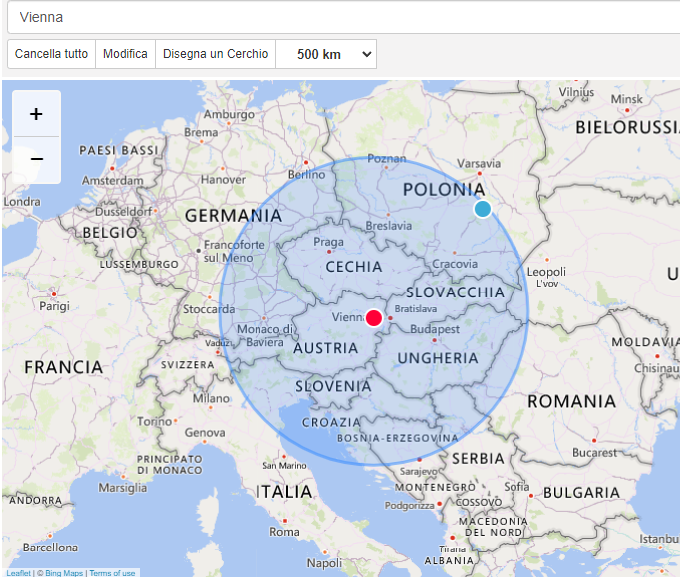This screenshot has height=577, width=680.
Task: Click the red circle center marker
Action: pos(374,318)
